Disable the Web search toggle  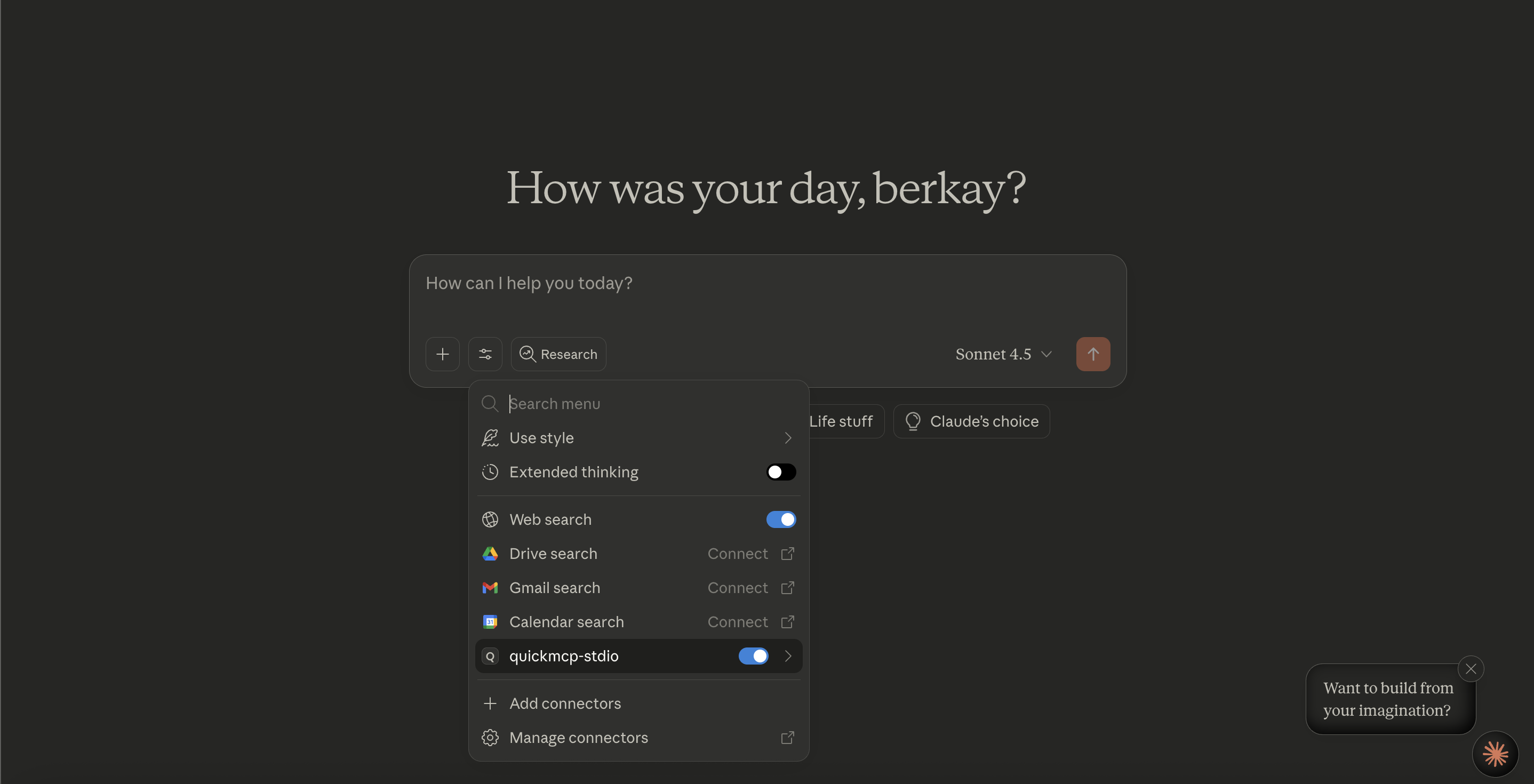point(781,519)
